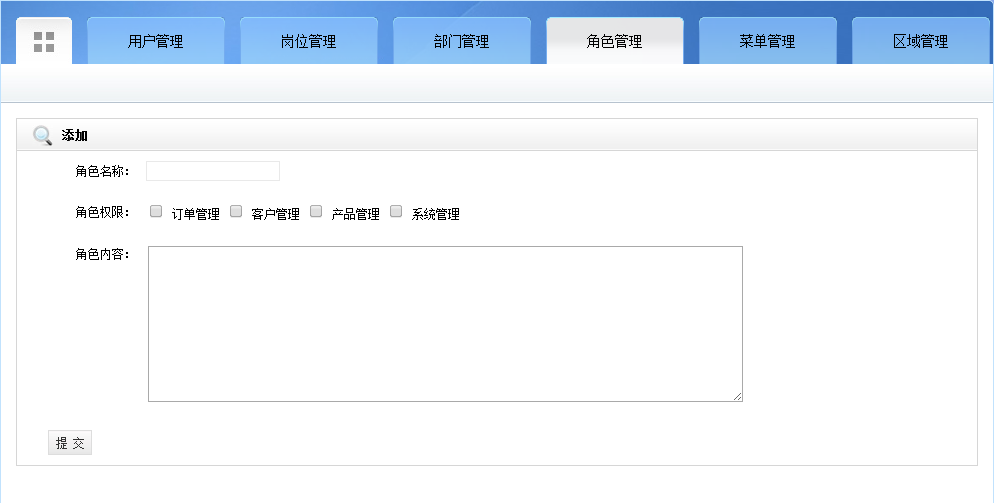Focus the 角色名称 text input field

click(213, 171)
